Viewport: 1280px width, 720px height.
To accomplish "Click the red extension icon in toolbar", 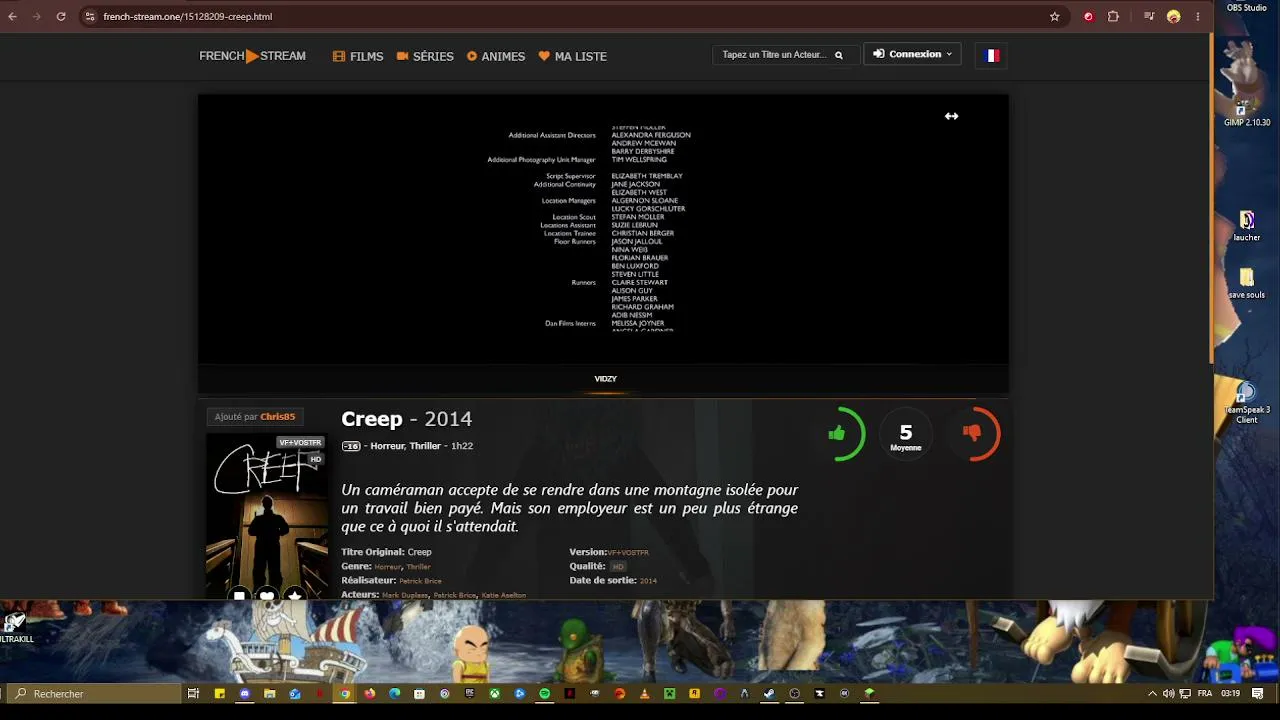I will [1089, 17].
